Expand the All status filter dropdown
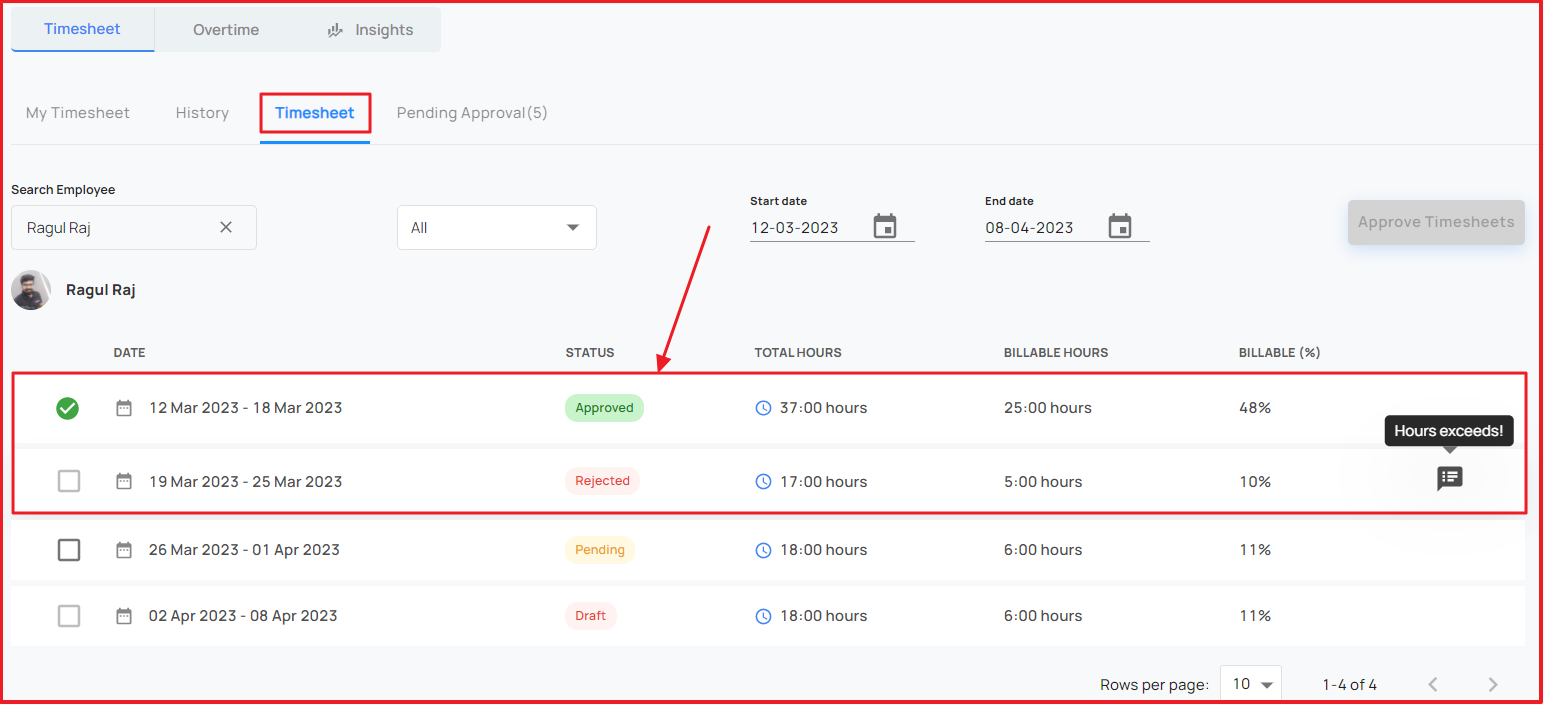The height and width of the screenshot is (705, 1544). [497, 227]
